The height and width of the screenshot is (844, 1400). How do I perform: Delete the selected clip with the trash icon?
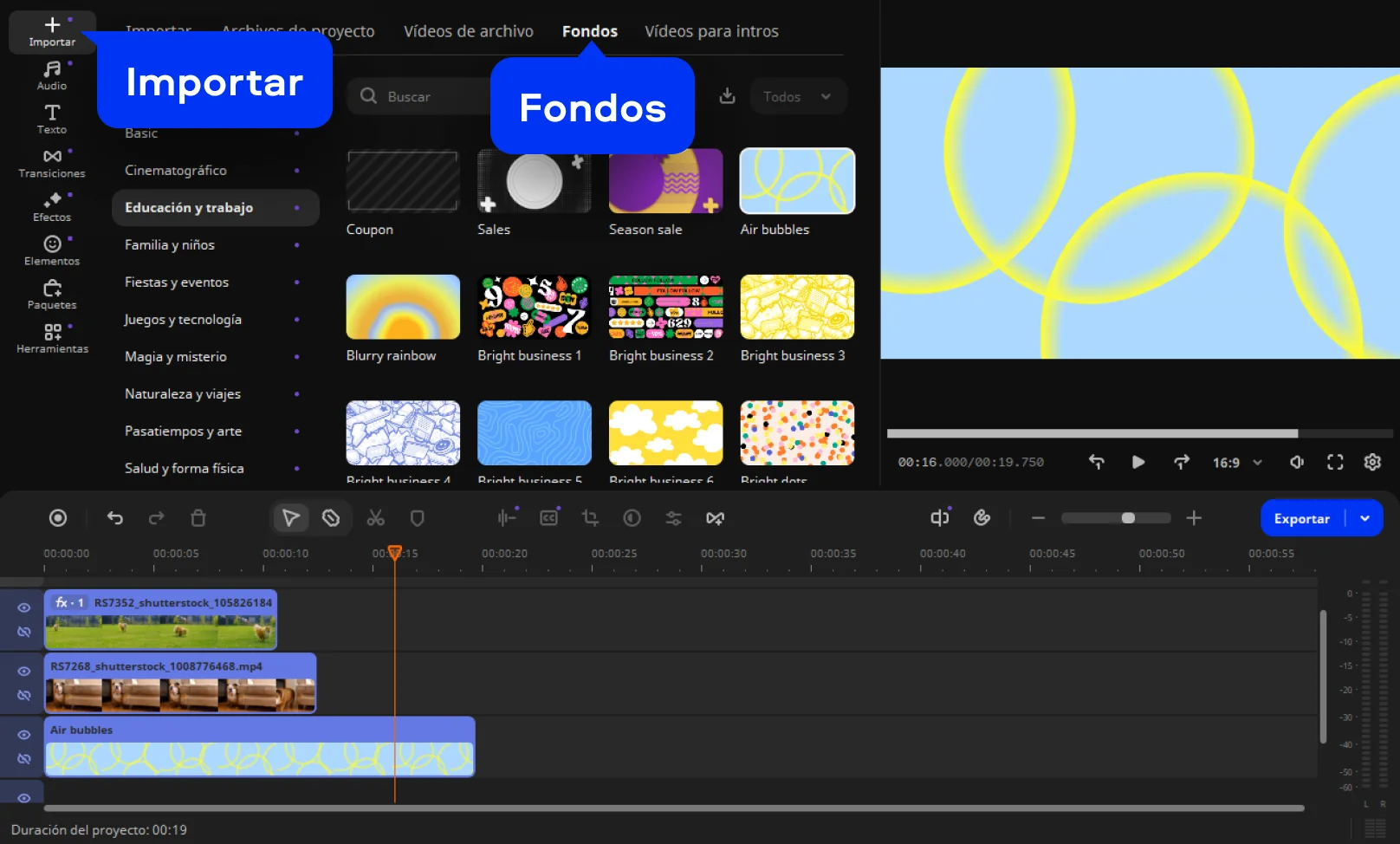click(198, 518)
